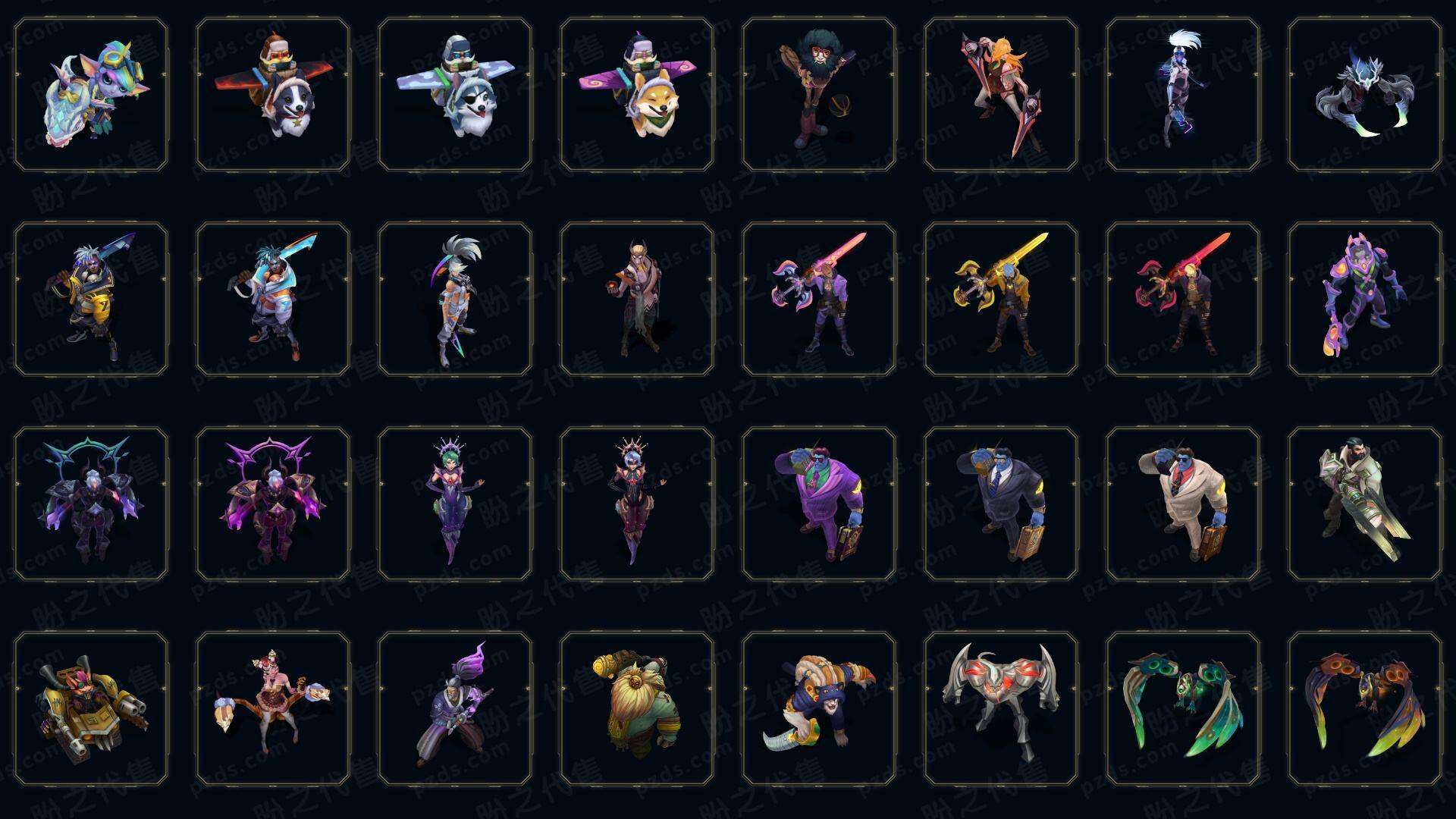Choose the fat yellow-bearded brawler with barrel
The width and height of the screenshot is (1456, 819).
click(637, 709)
